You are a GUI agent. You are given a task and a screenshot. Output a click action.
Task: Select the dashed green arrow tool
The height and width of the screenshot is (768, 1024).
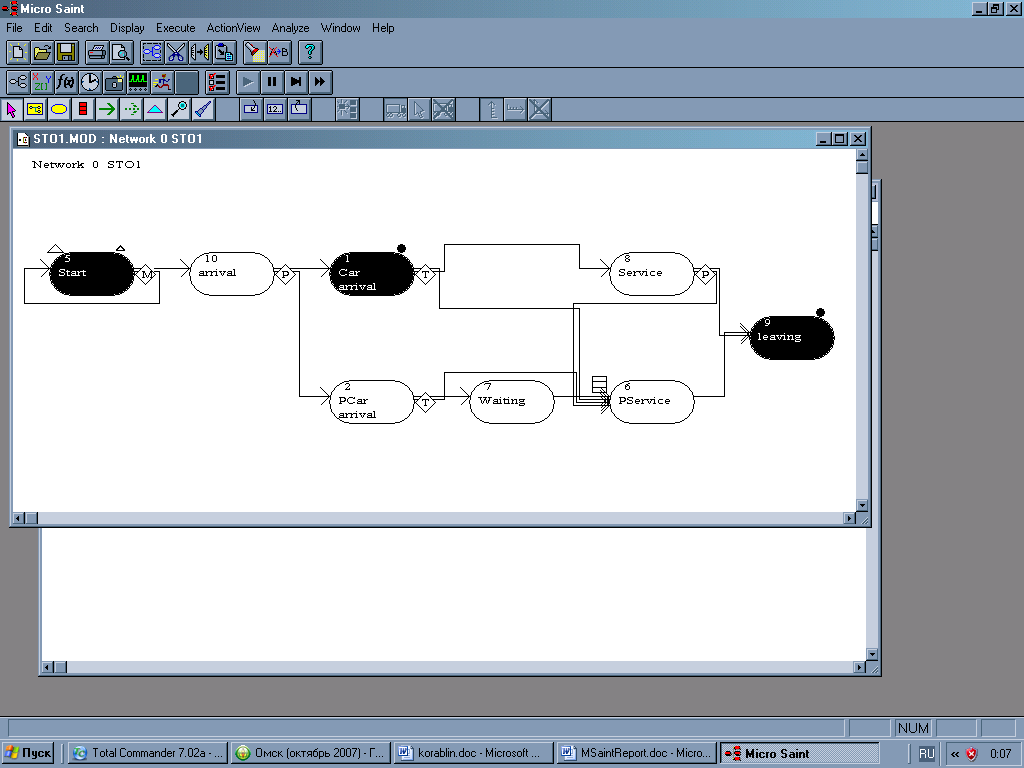131,110
